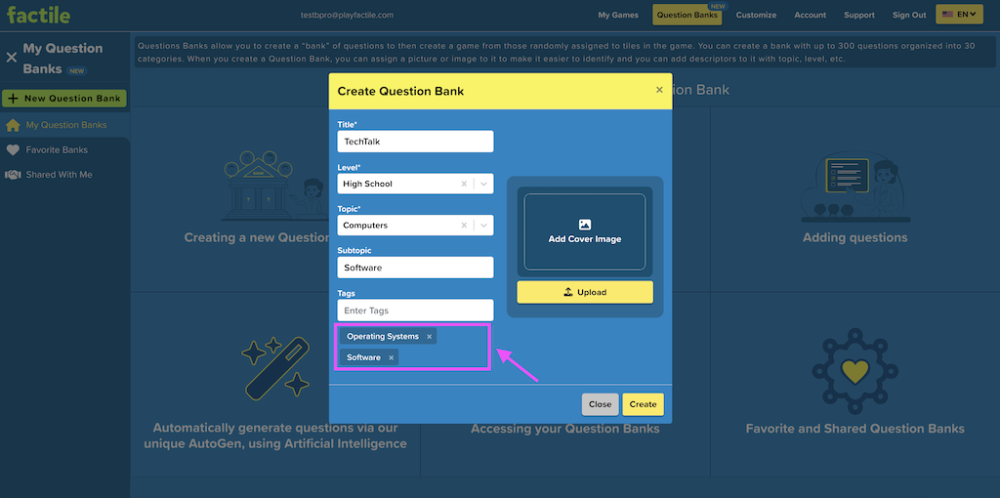The image size is (1000, 498).
Task: Expand the Topic dropdown arrow
Action: tap(484, 226)
